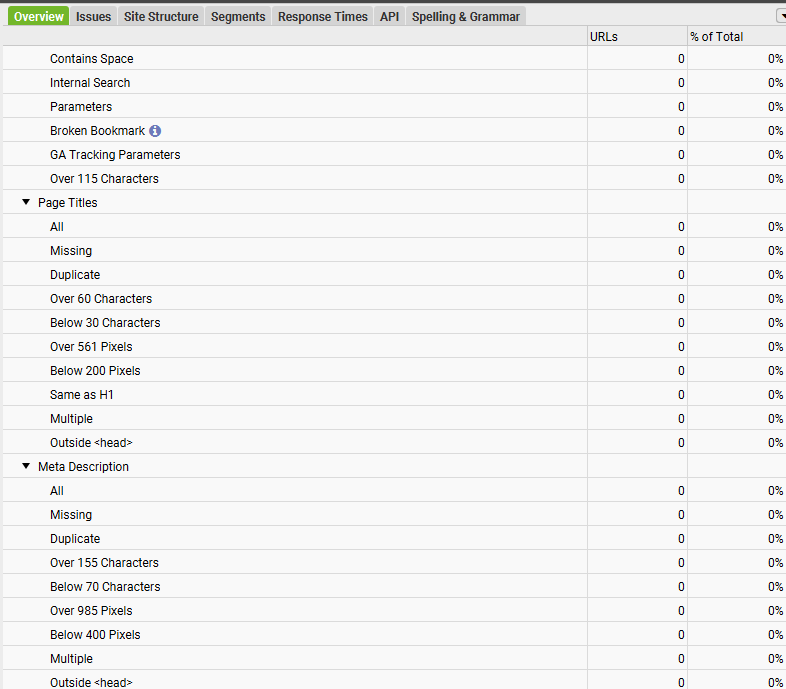
Task: Switch to the Issues tab
Action: click(x=93, y=17)
